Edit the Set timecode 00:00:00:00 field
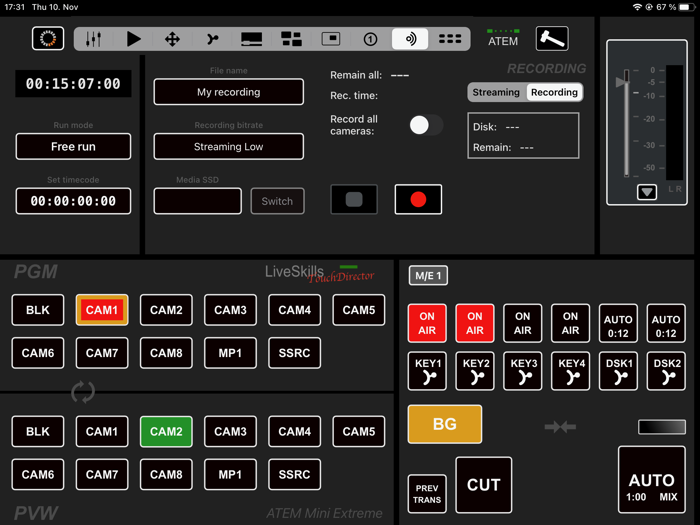The width and height of the screenshot is (700, 525). (x=73, y=201)
